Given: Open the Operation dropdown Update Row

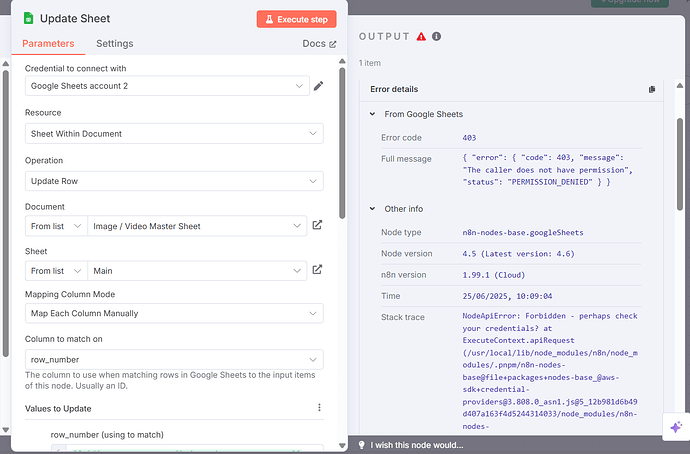Looking at the screenshot, I should point(174,181).
